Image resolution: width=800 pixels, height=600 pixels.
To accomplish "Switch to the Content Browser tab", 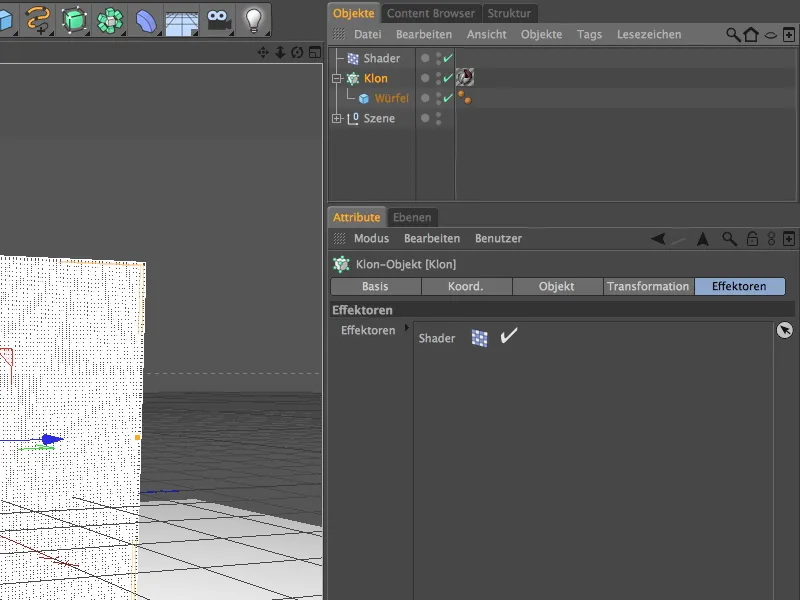I will [431, 13].
